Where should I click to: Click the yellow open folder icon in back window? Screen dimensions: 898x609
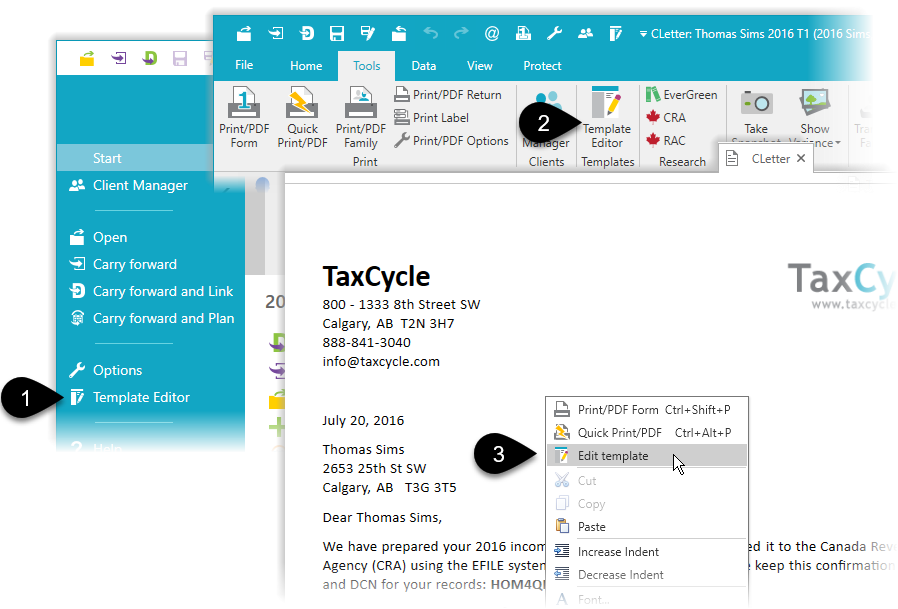(87, 58)
